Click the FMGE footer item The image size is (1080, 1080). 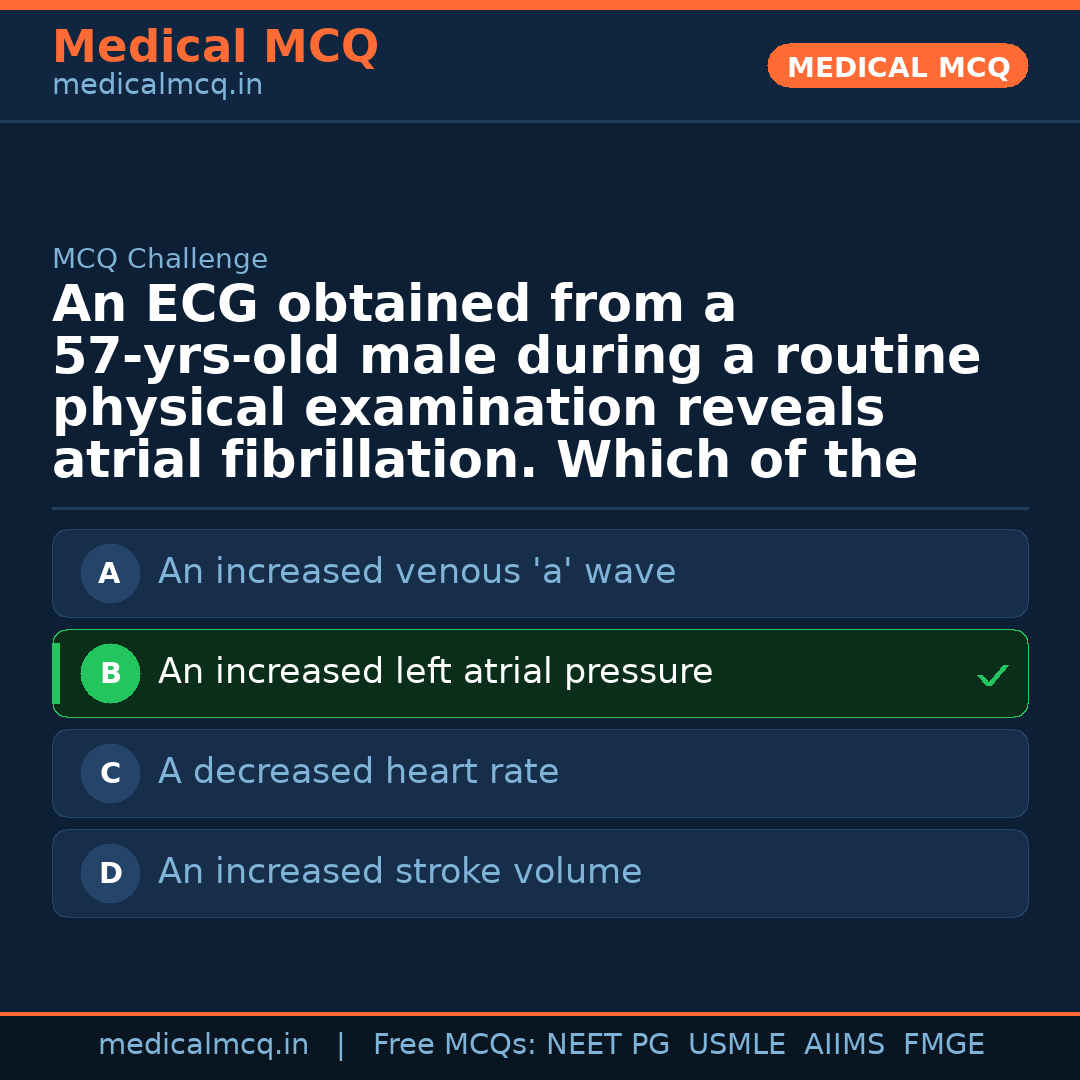click(x=943, y=1045)
